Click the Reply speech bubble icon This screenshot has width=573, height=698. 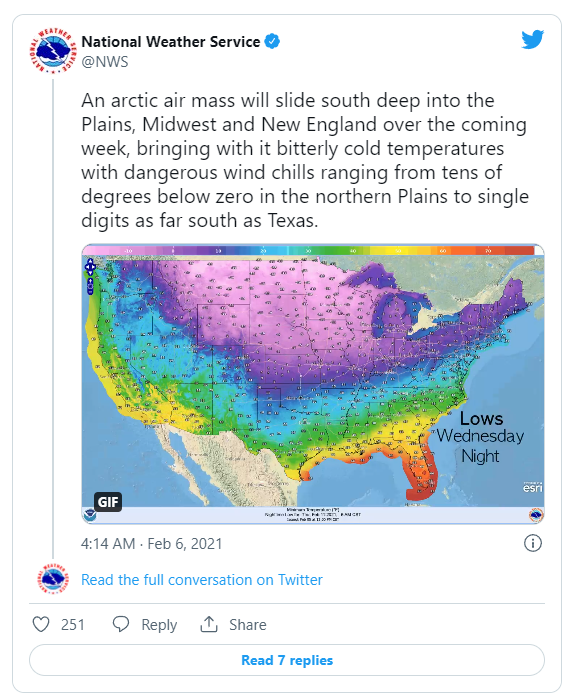pyautogui.click(x=121, y=624)
